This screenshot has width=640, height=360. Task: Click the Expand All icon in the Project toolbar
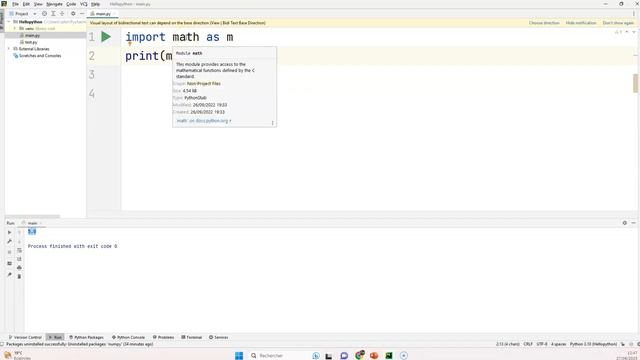point(53,13)
